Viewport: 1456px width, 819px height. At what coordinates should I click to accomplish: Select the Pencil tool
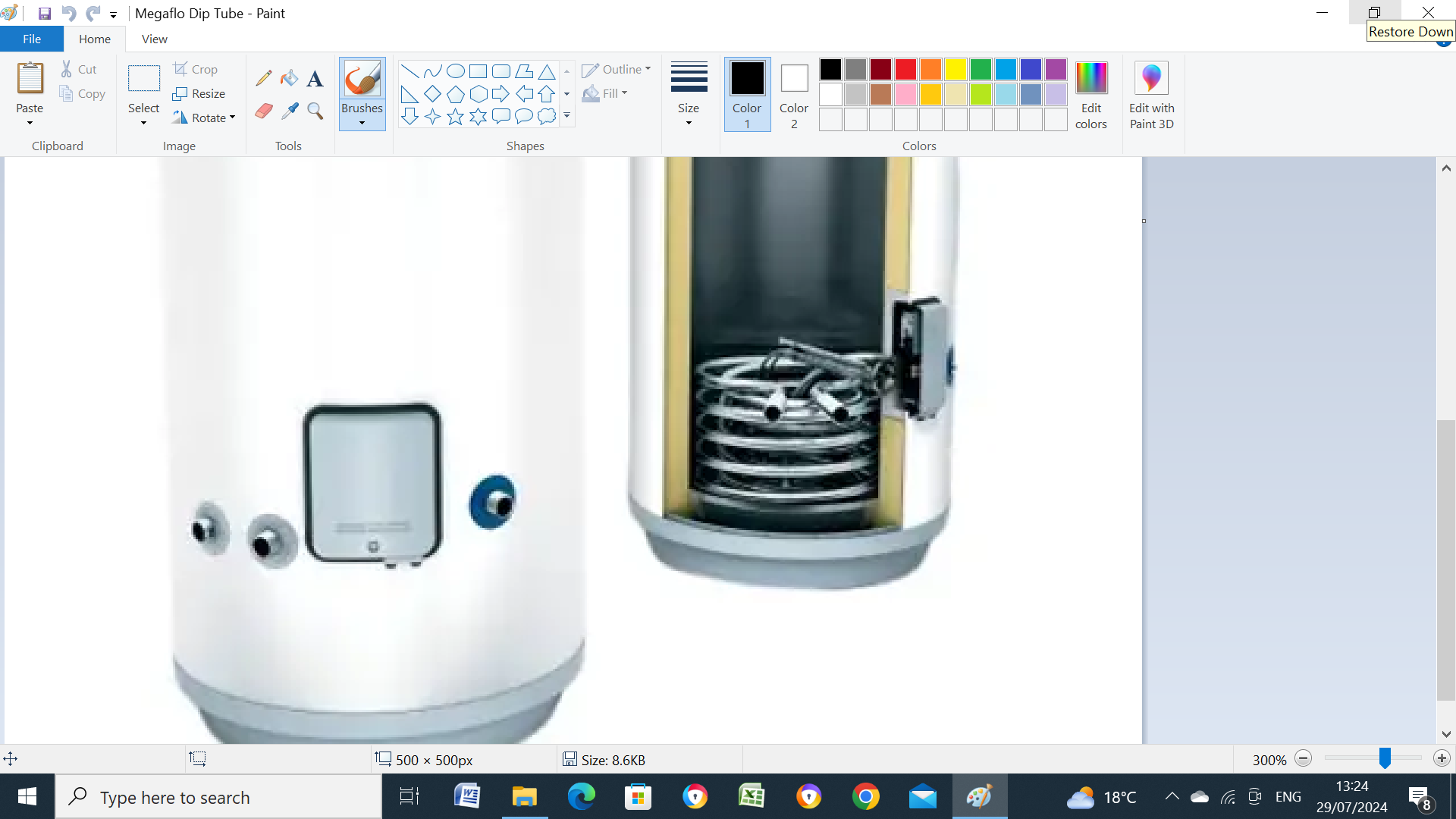point(264,78)
